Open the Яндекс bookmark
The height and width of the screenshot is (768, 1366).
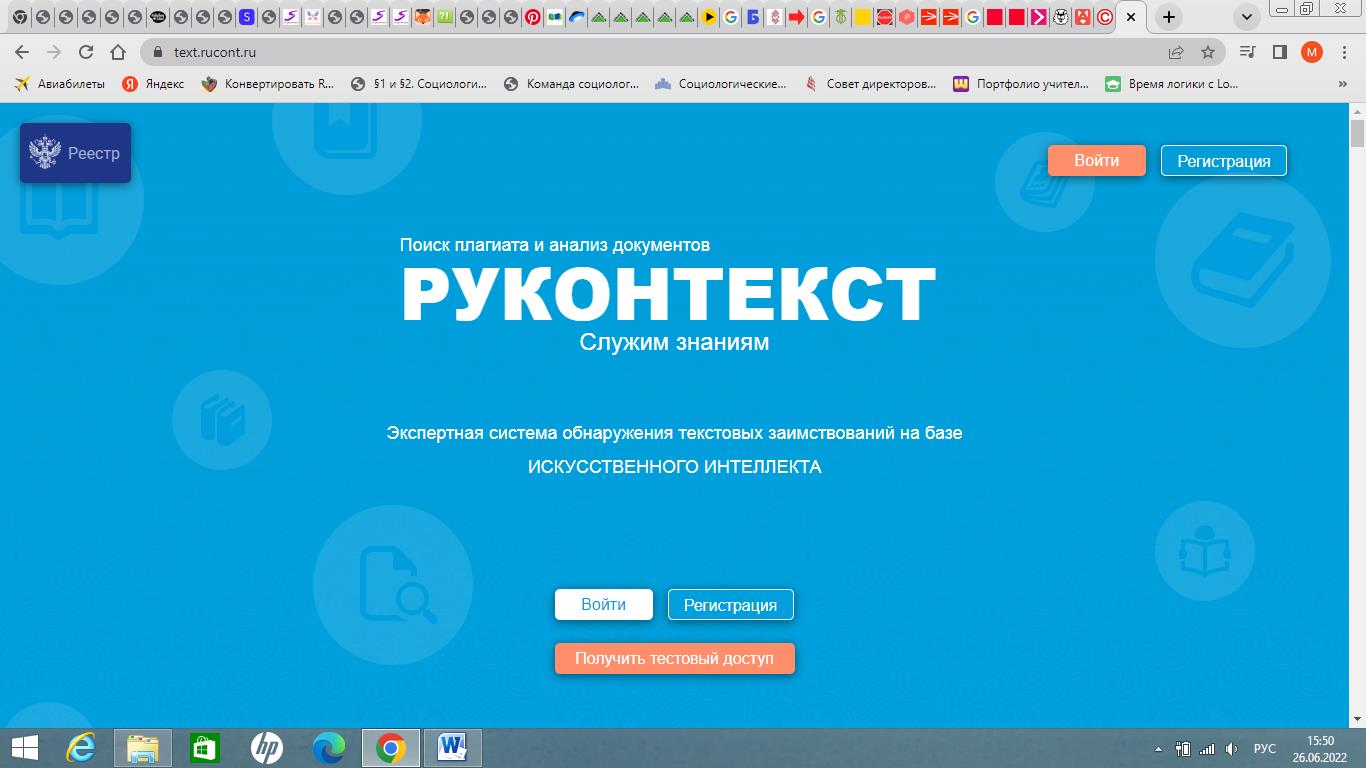(153, 84)
